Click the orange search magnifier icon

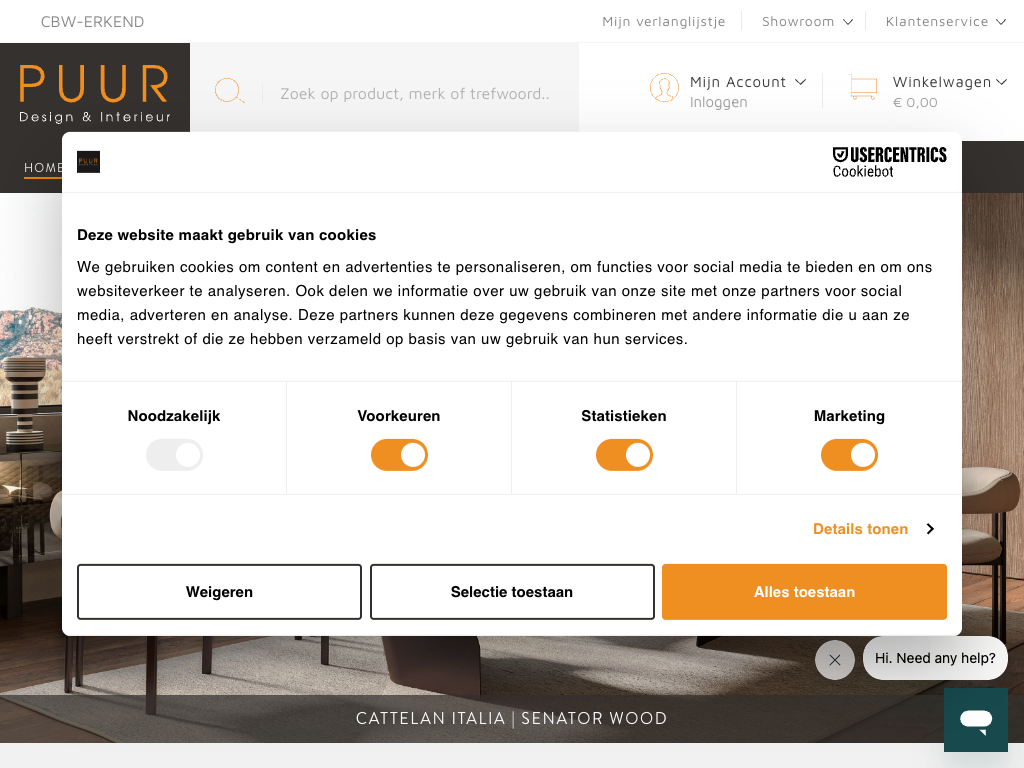pos(229,92)
